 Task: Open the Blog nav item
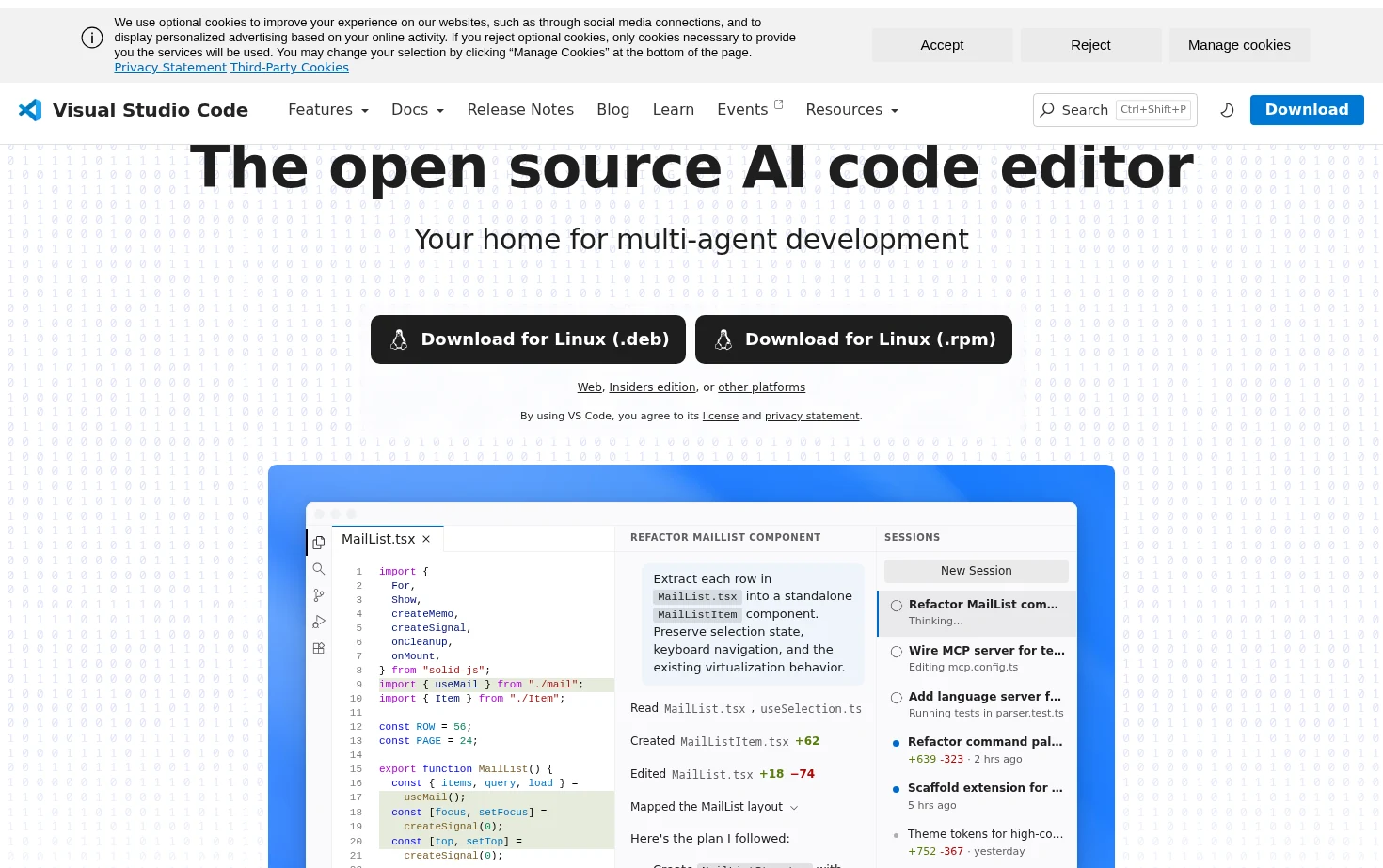click(x=613, y=110)
